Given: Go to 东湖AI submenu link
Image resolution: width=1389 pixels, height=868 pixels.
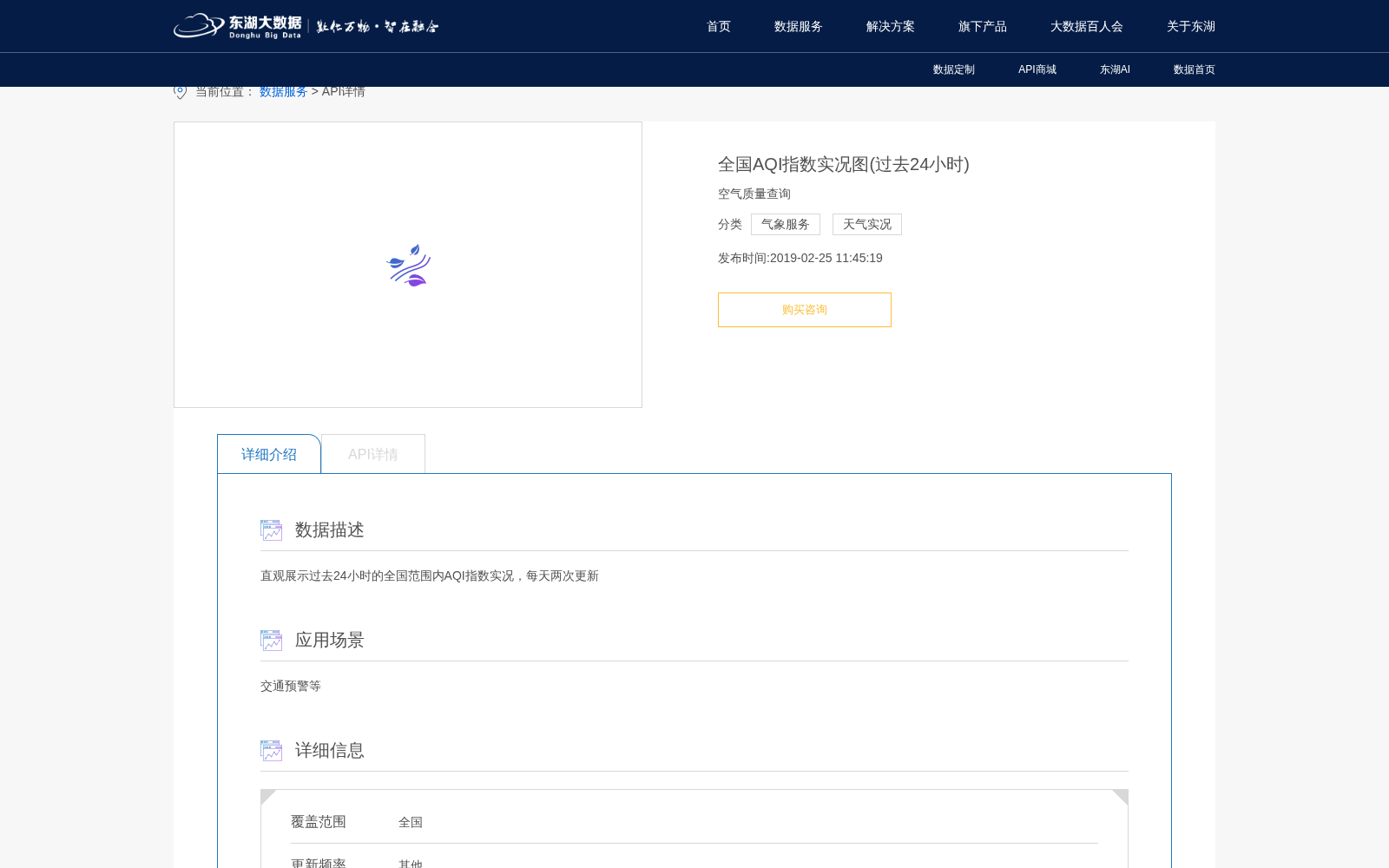Looking at the screenshot, I should pyautogui.click(x=1115, y=69).
